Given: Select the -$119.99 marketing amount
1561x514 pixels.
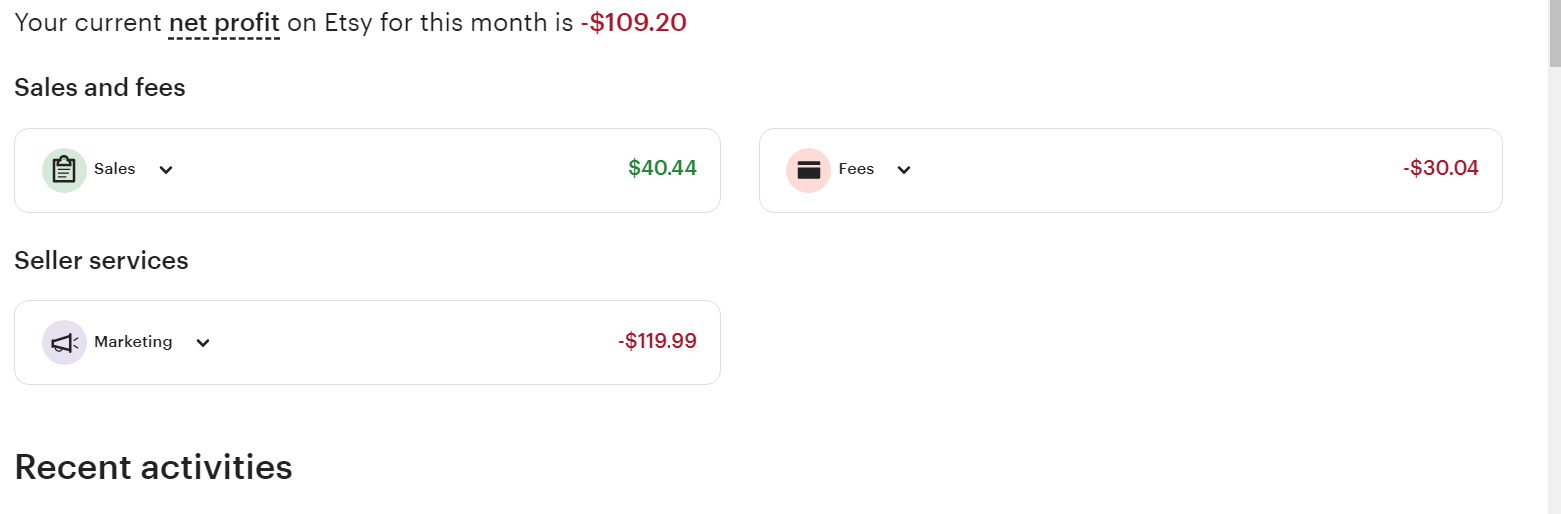Looking at the screenshot, I should [657, 342].
